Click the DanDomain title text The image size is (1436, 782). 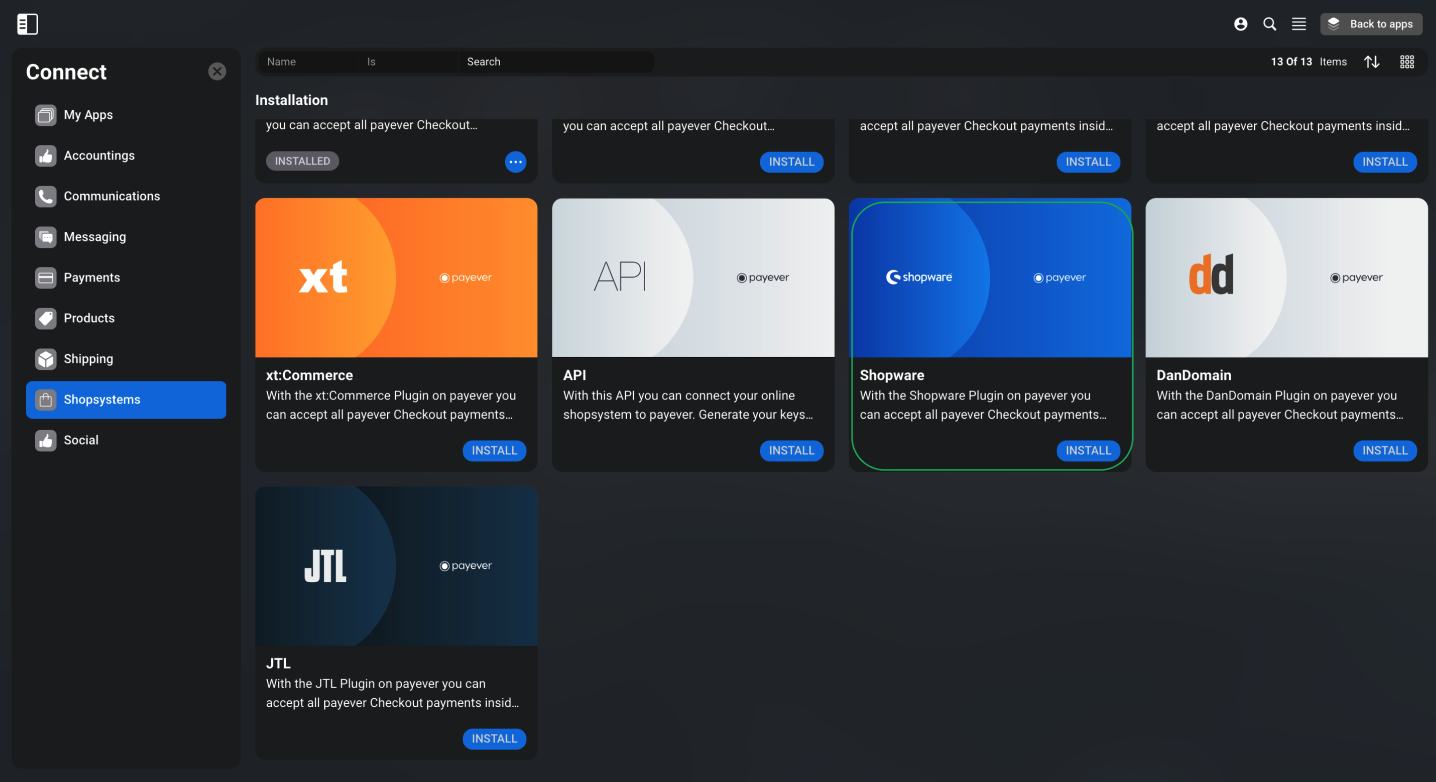1194,376
